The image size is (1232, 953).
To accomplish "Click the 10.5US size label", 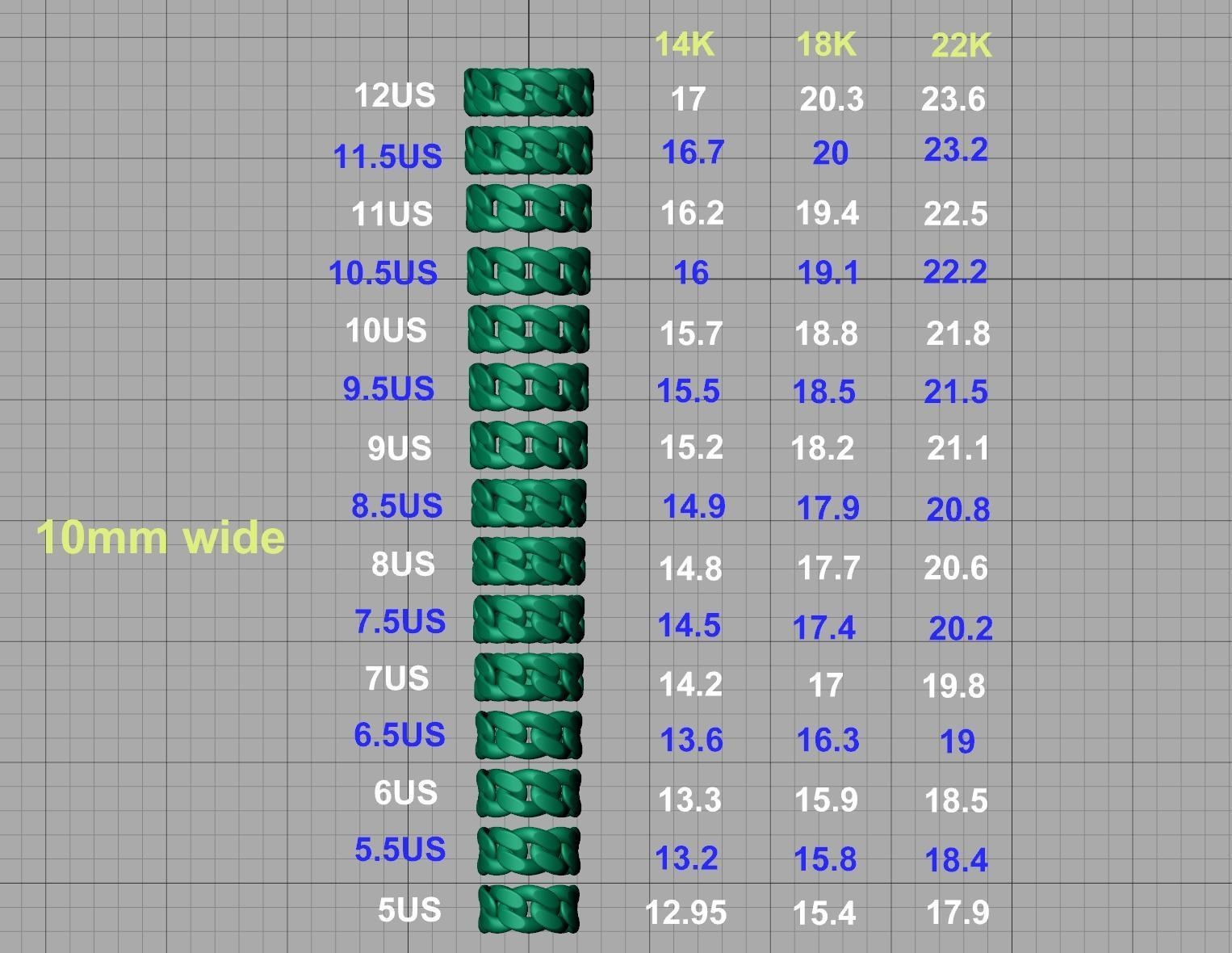I will (383, 272).
